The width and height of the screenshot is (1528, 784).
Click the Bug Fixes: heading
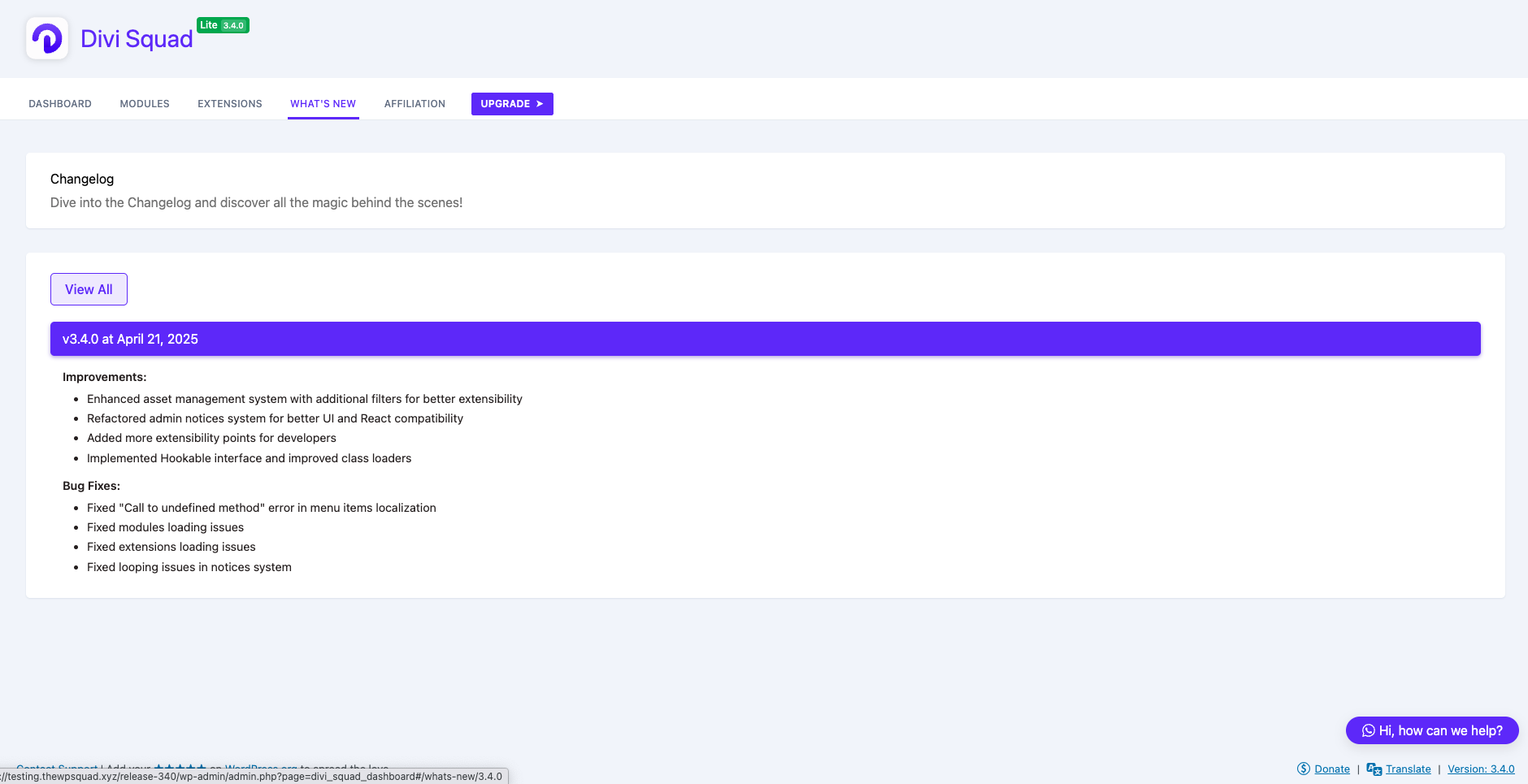click(x=91, y=486)
